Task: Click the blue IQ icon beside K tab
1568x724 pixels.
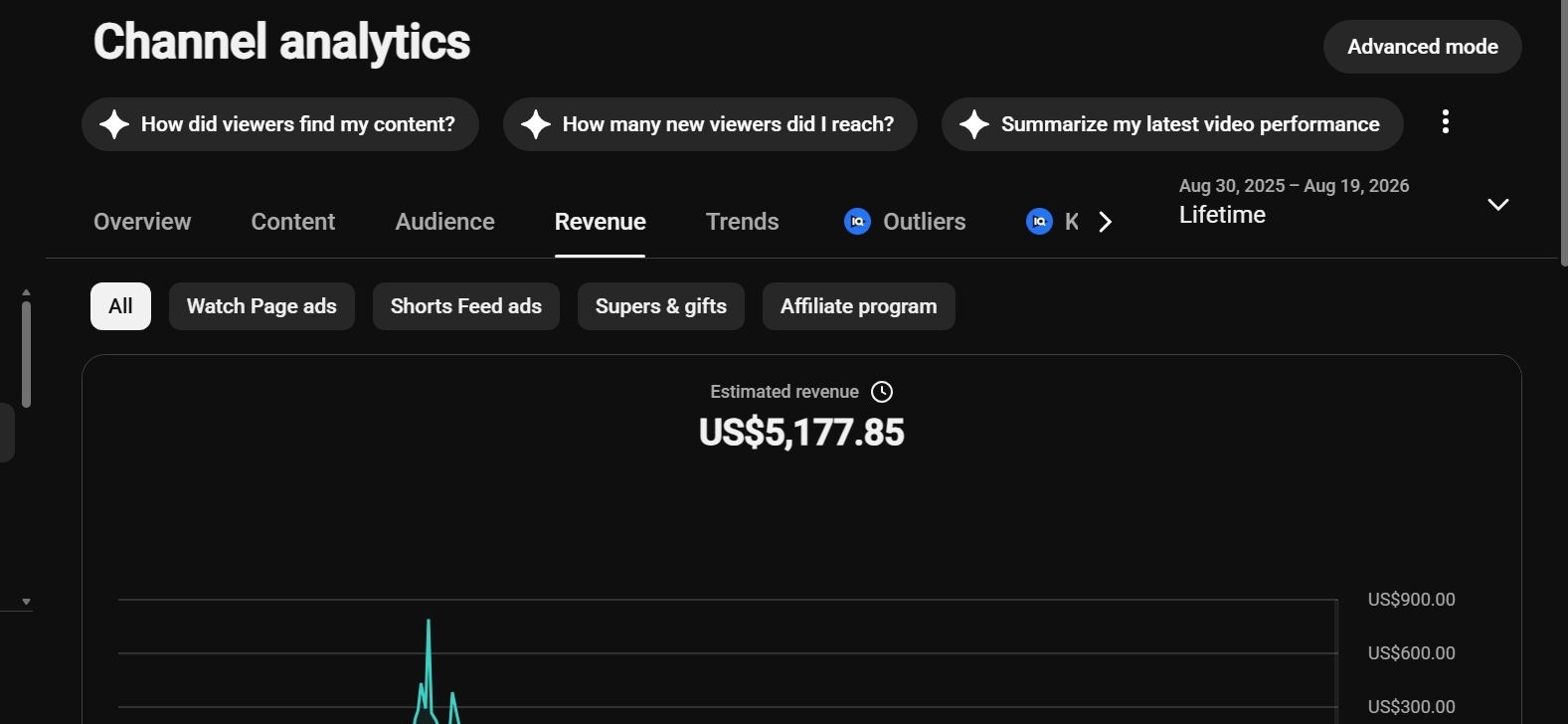Action: pyautogui.click(x=1039, y=221)
